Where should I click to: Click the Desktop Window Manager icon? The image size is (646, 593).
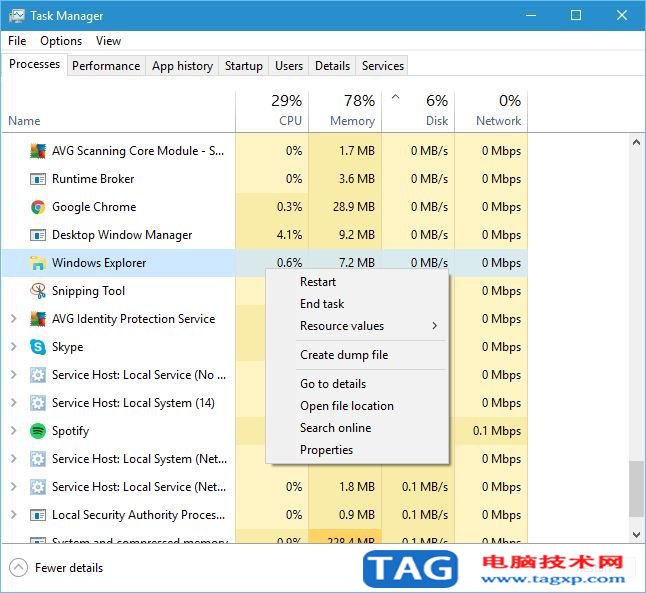point(38,235)
